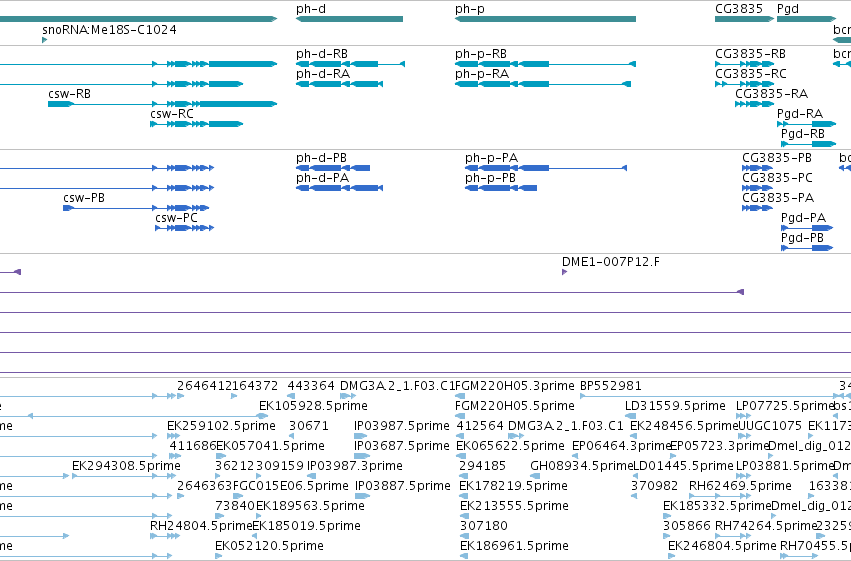
Task: Click the EK213555.5prime EST label
Action: [515, 506]
